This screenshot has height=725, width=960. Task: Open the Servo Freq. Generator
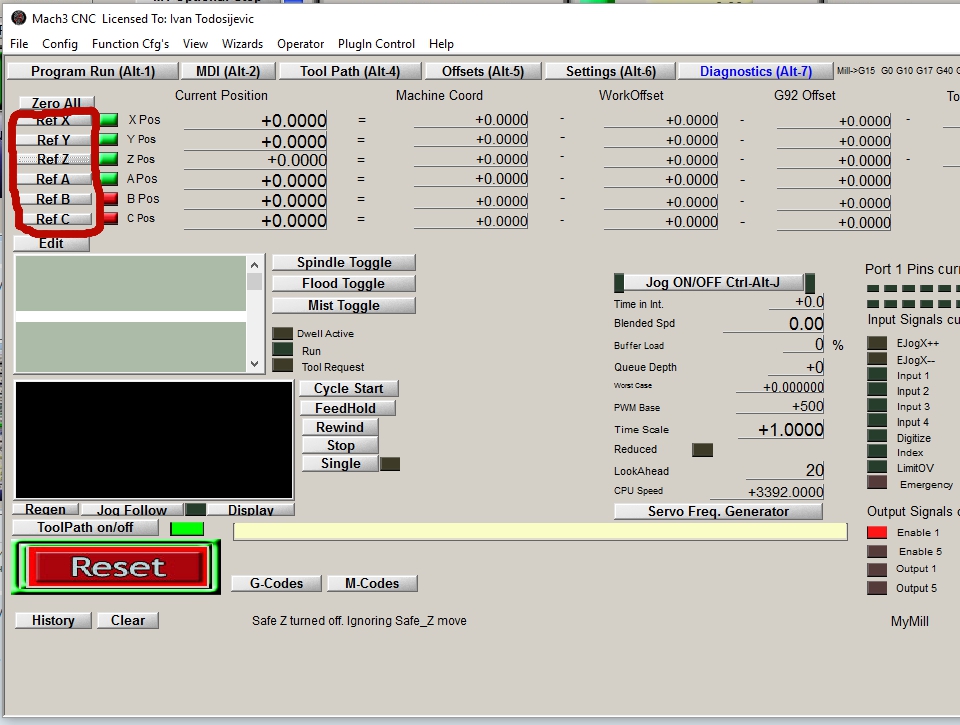tap(719, 511)
